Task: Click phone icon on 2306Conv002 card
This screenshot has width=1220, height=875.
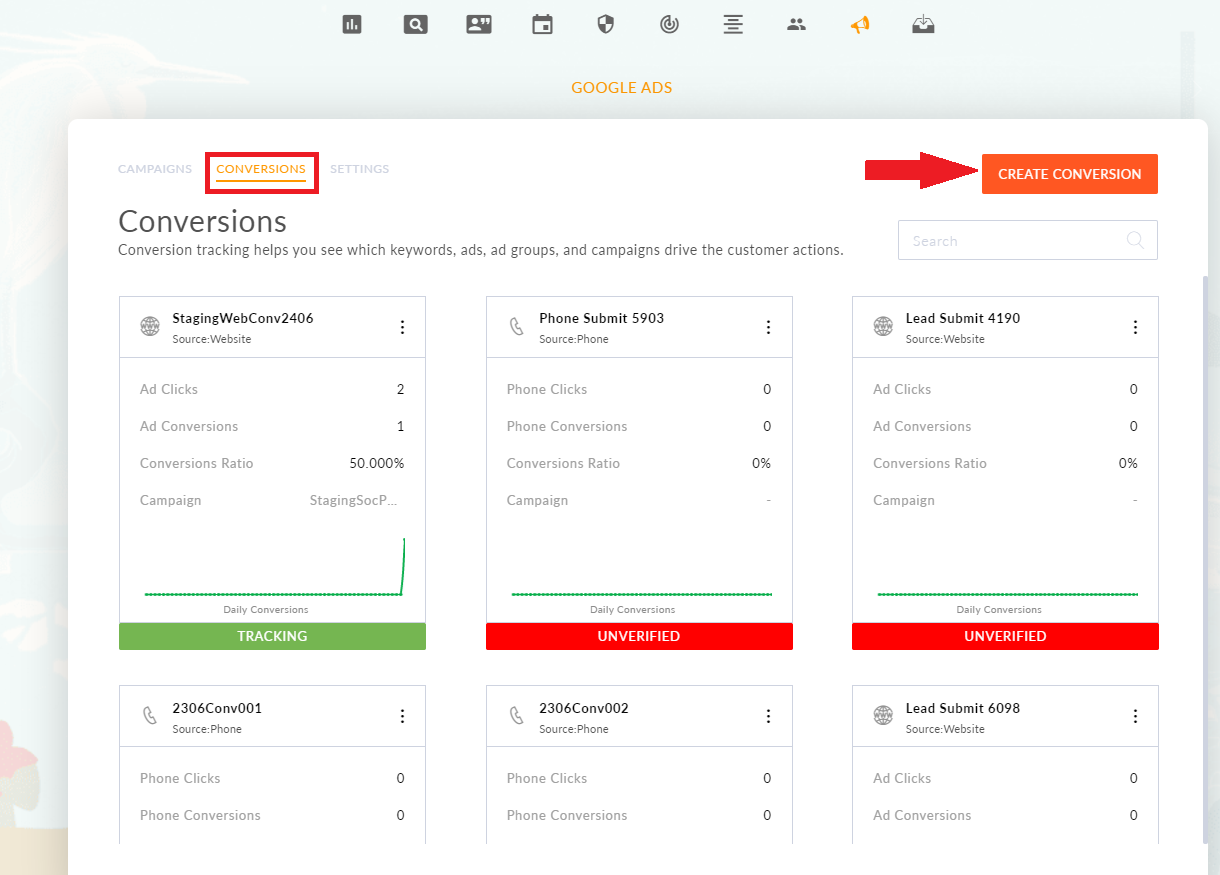Action: pyautogui.click(x=517, y=716)
